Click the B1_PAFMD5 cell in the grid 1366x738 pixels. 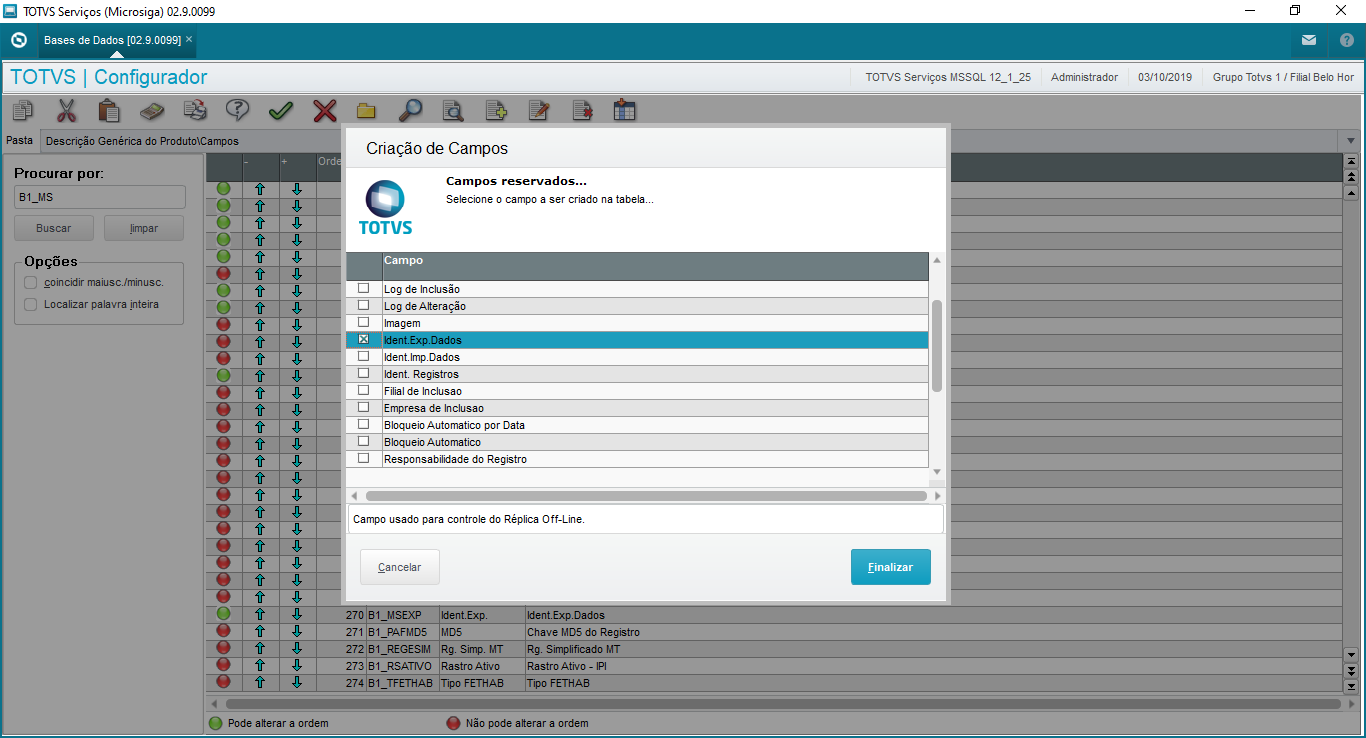pos(401,632)
